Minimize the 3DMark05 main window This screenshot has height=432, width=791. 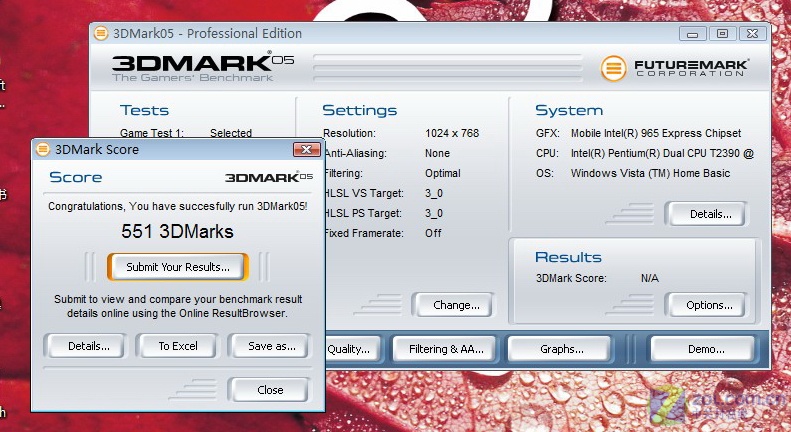tap(692, 34)
